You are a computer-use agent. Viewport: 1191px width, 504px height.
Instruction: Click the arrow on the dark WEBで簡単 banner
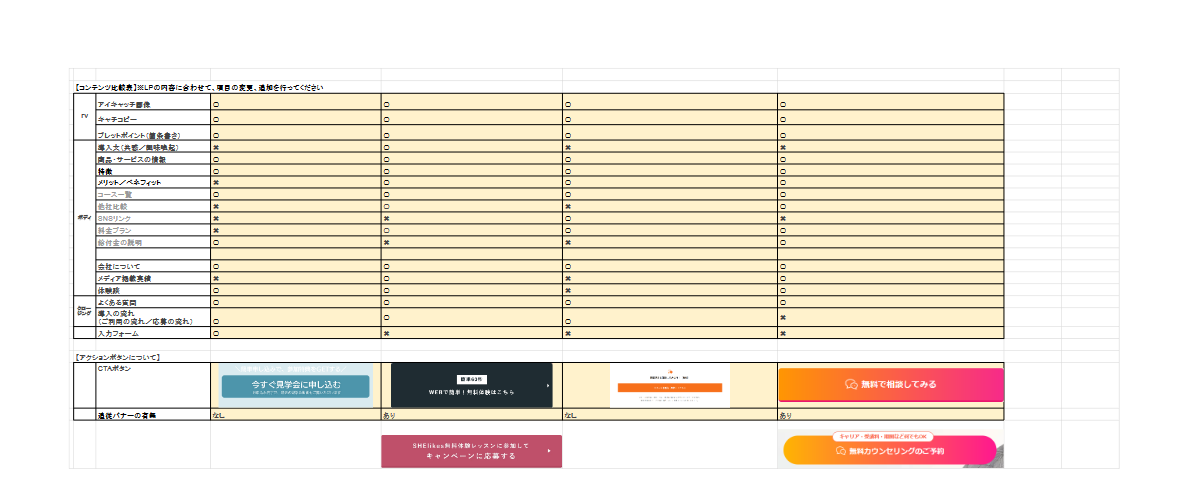pos(548,385)
